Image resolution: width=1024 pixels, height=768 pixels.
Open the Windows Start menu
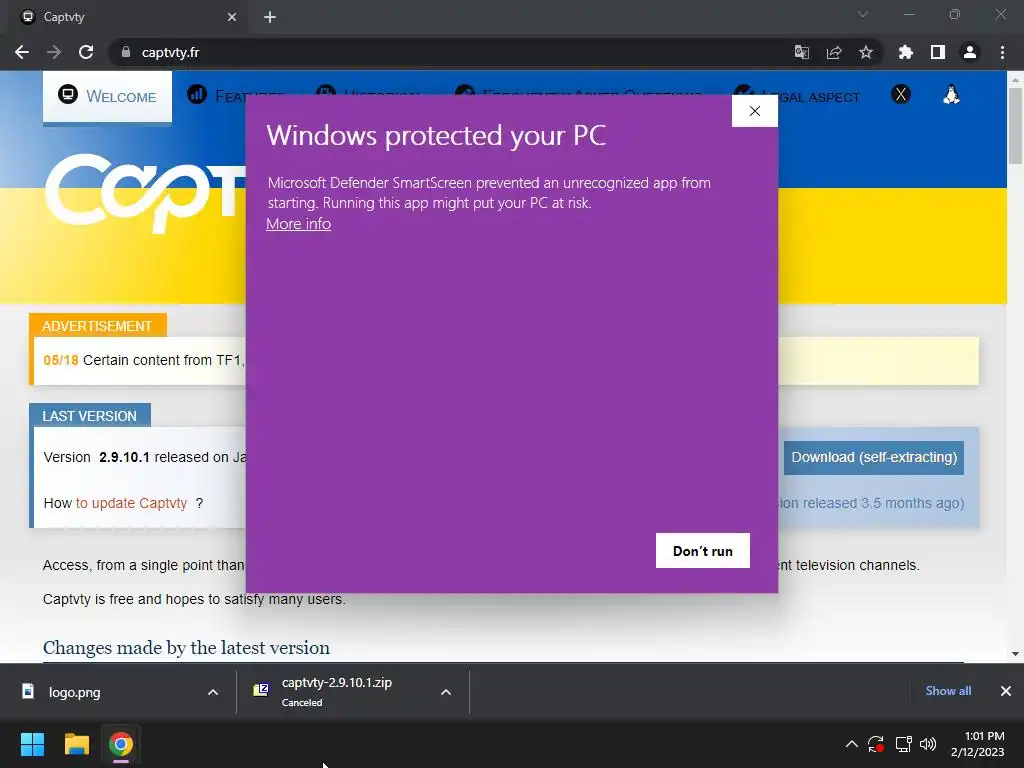pos(32,744)
